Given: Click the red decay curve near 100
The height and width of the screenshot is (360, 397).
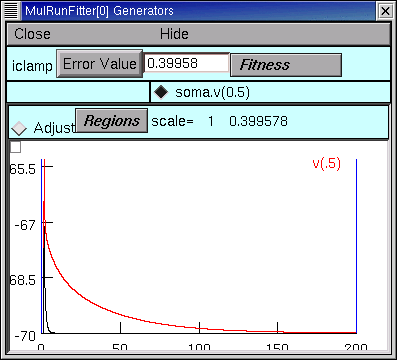Looking at the screenshot, I should click(x=199, y=328).
